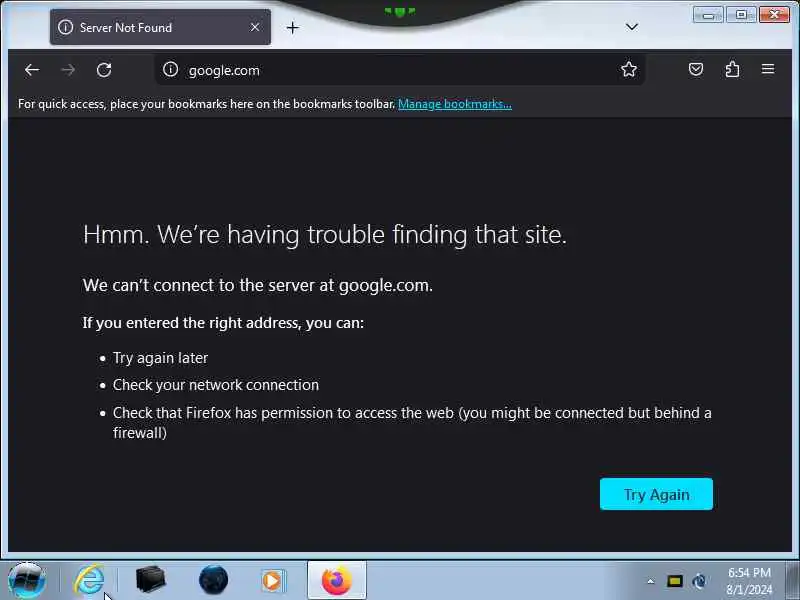Open a new tab with plus button

pyautogui.click(x=292, y=28)
